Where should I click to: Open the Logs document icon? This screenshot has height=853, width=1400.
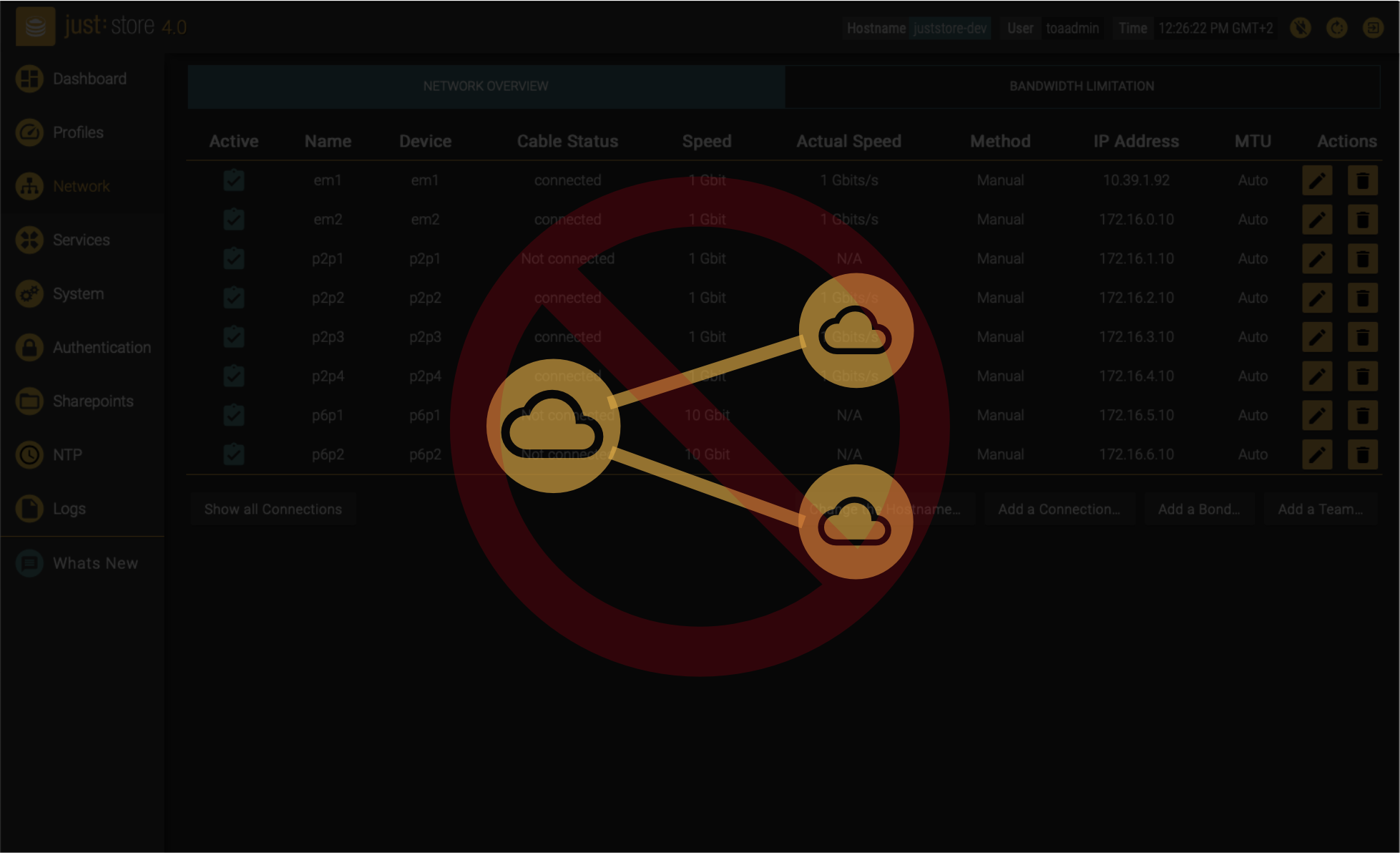coord(29,508)
